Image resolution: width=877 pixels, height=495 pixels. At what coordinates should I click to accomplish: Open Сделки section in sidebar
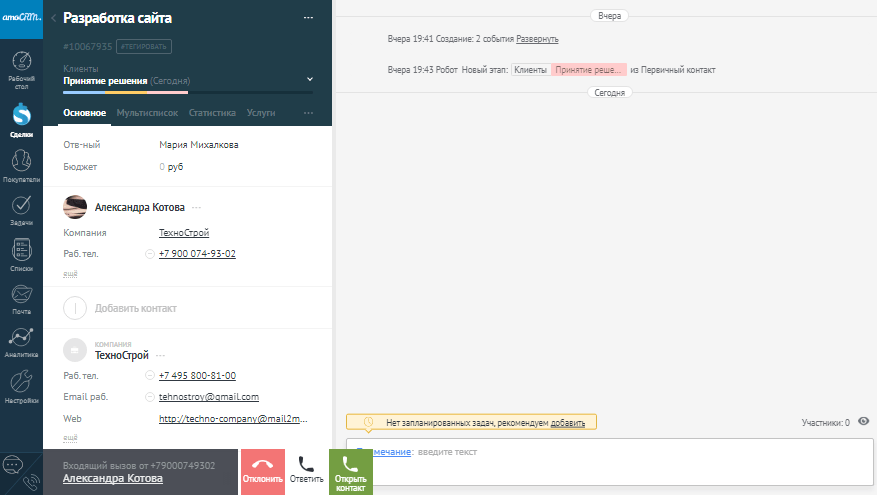coord(21,120)
